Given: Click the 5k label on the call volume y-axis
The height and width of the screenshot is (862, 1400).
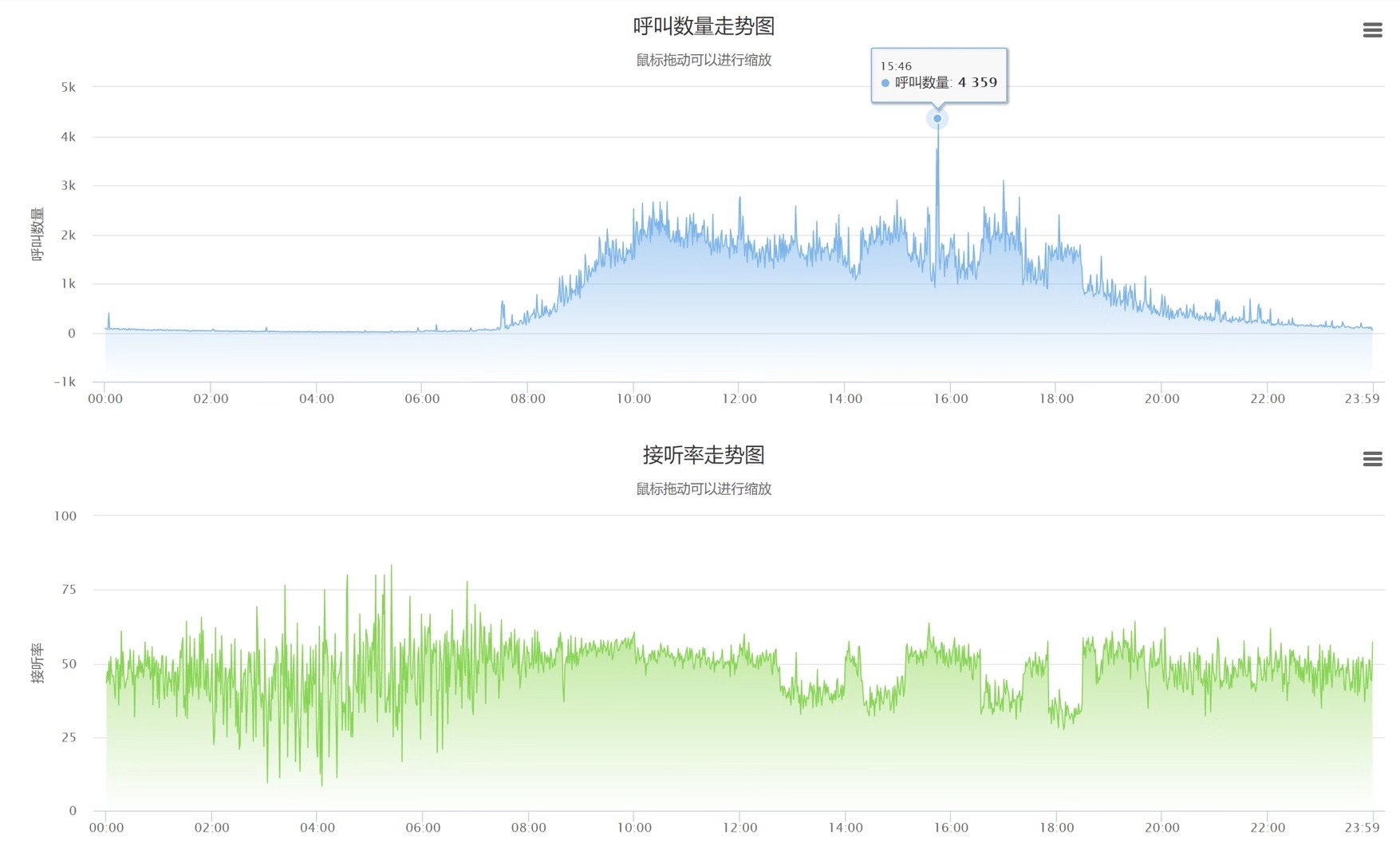Looking at the screenshot, I should [69, 87].
